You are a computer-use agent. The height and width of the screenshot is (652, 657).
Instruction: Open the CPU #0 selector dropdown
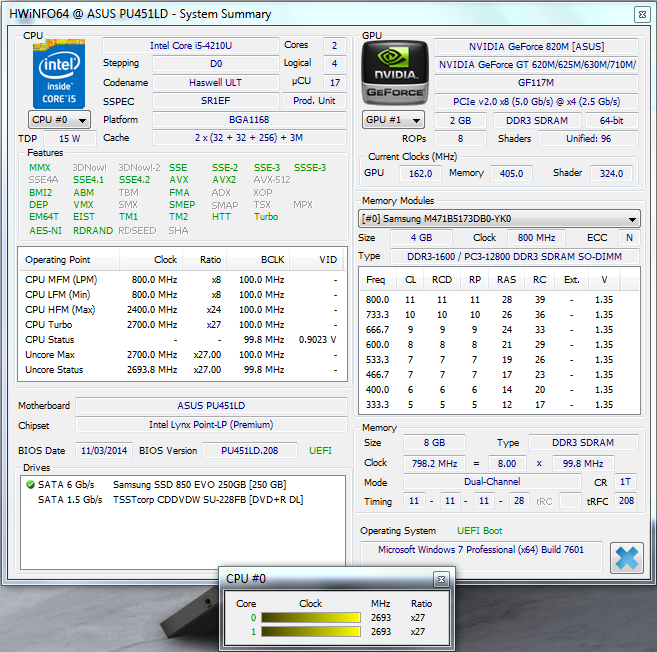(59, 120)
